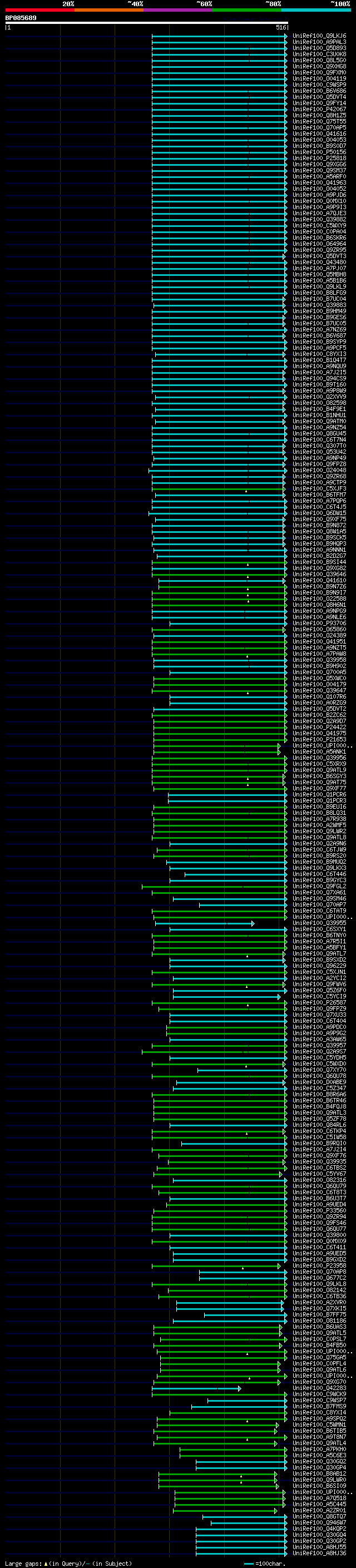Image resolution: width=356 pixels, height=1568 pixels.
Task: Select hit label UniRef100_B8LFG9
Action: (x=319, y=293)
